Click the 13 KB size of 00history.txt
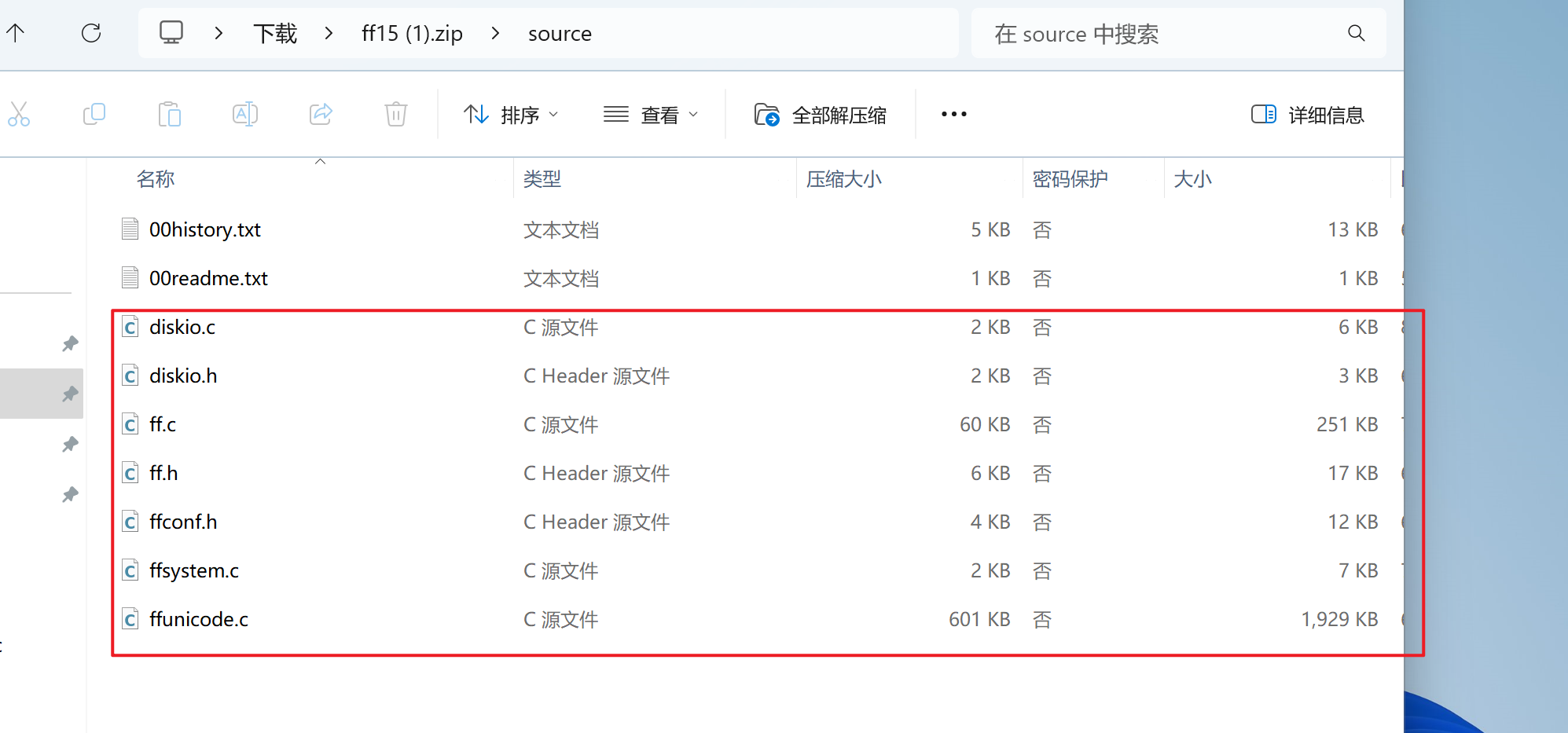 pos(1353,229)
